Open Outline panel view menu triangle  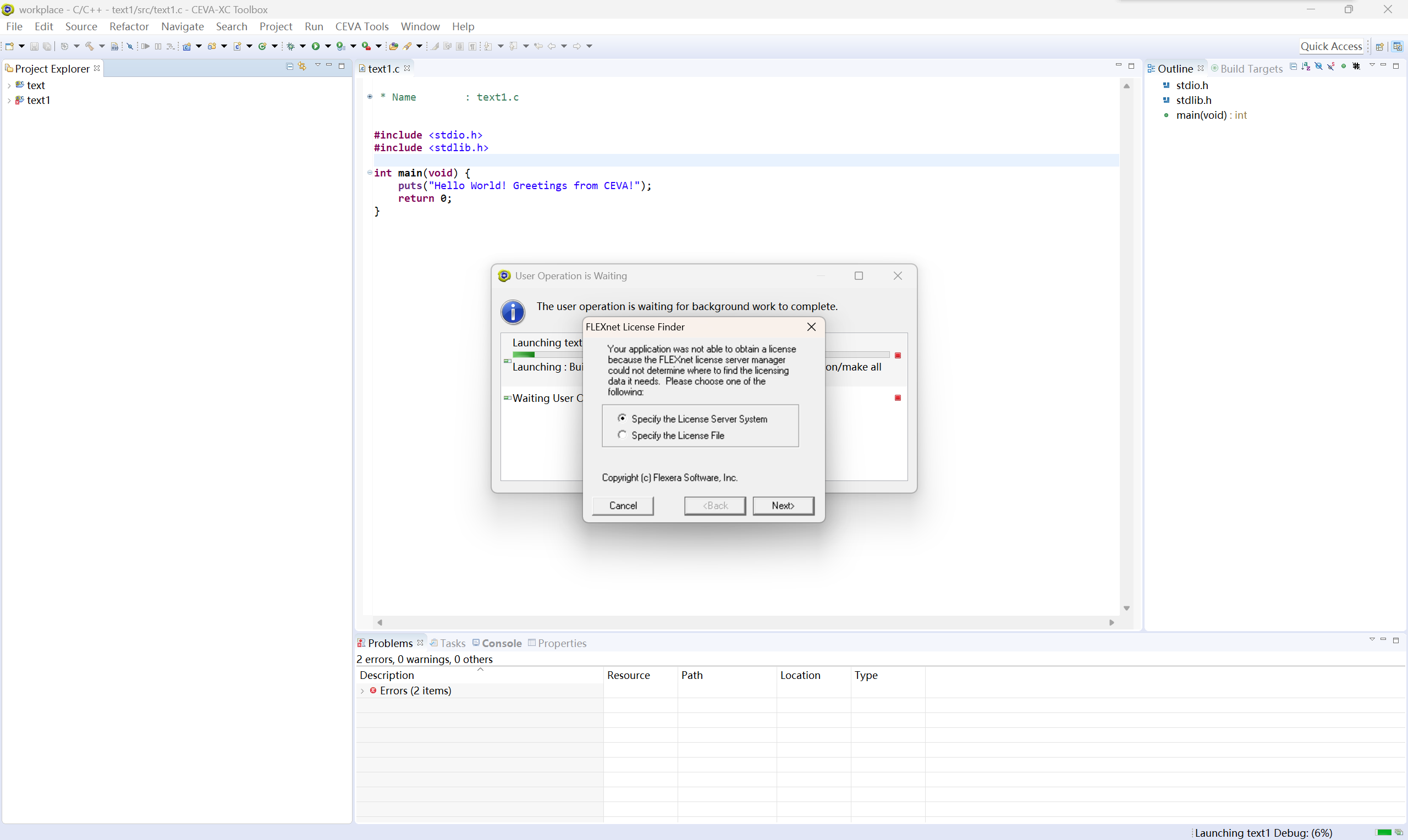(x=1372, y=65)
